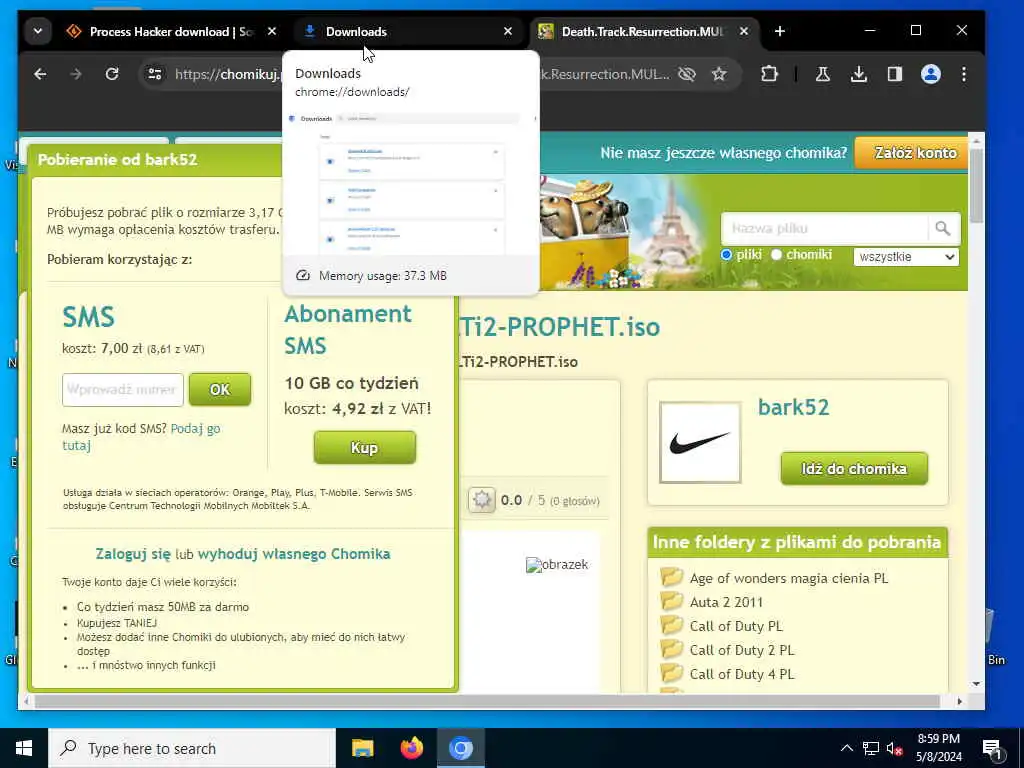
Task: Open the Chrome profile avatar
Action: (x=931, y=74)
